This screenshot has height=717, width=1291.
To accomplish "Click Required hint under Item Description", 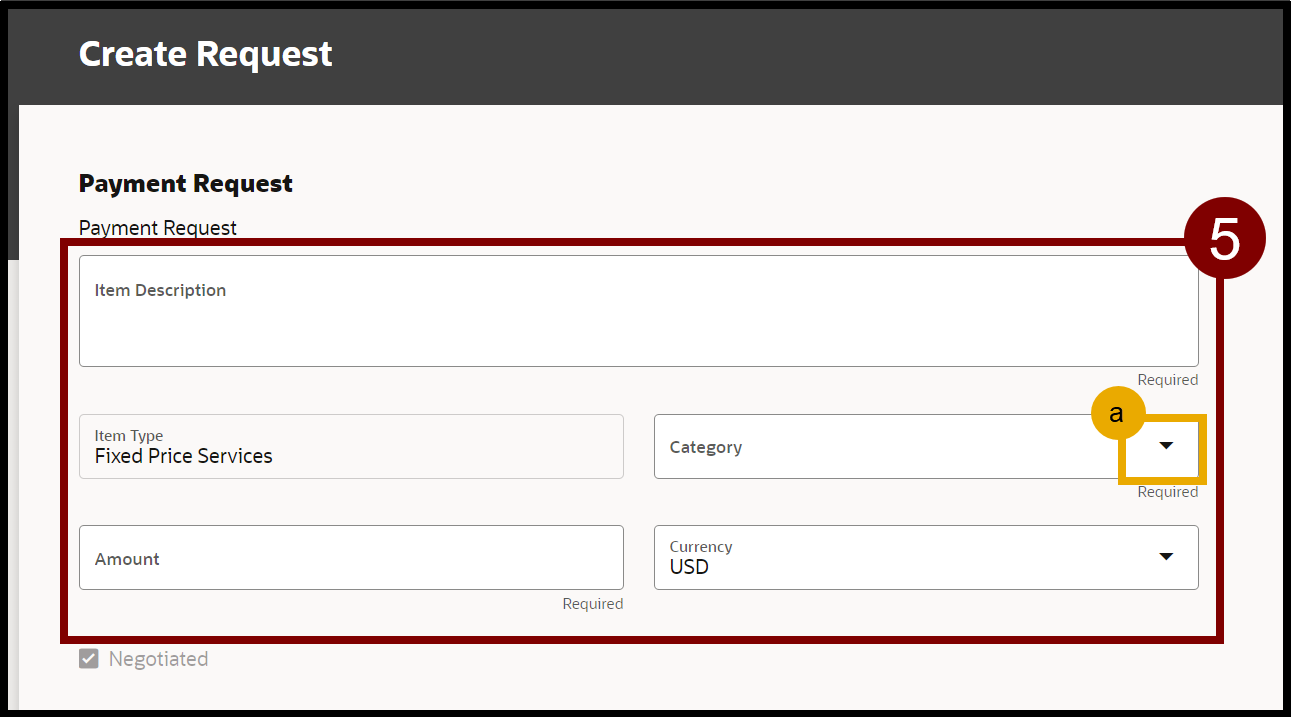I will pos(1167,380).
